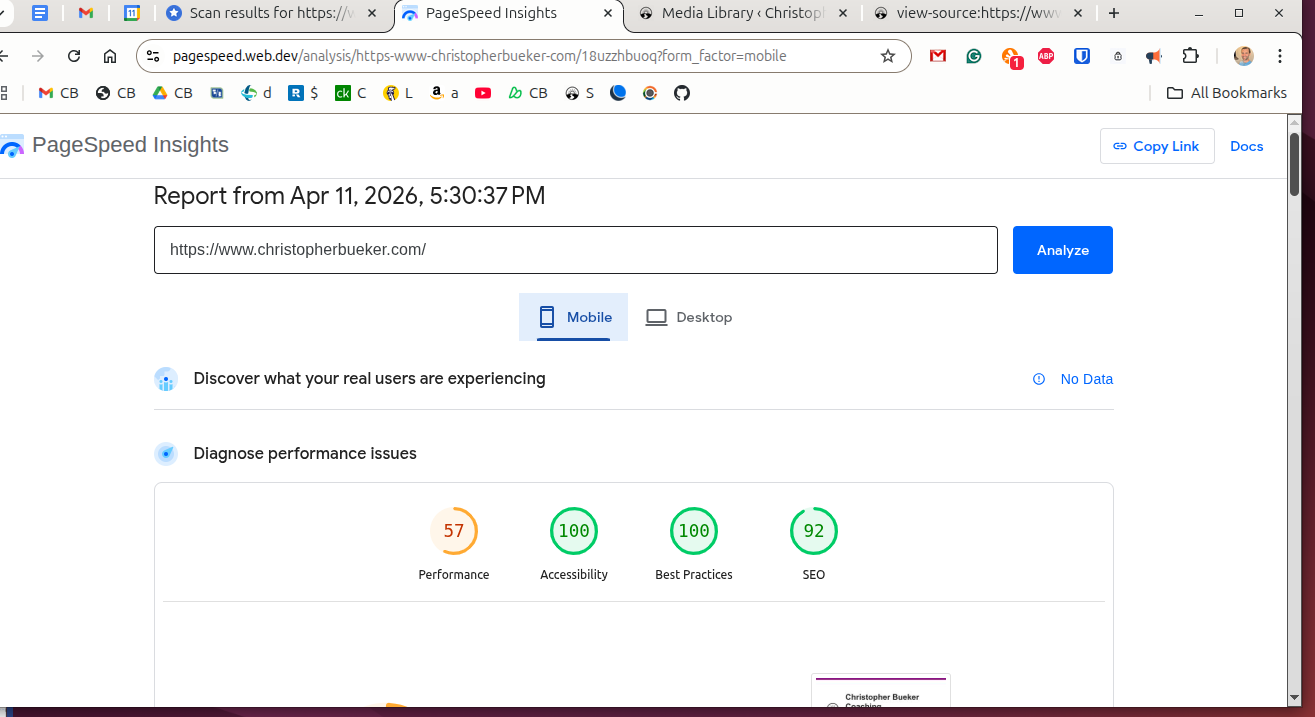Click the "Diagnose performance issues" heading
This screenshot has height=717, width=1315.
305,454
